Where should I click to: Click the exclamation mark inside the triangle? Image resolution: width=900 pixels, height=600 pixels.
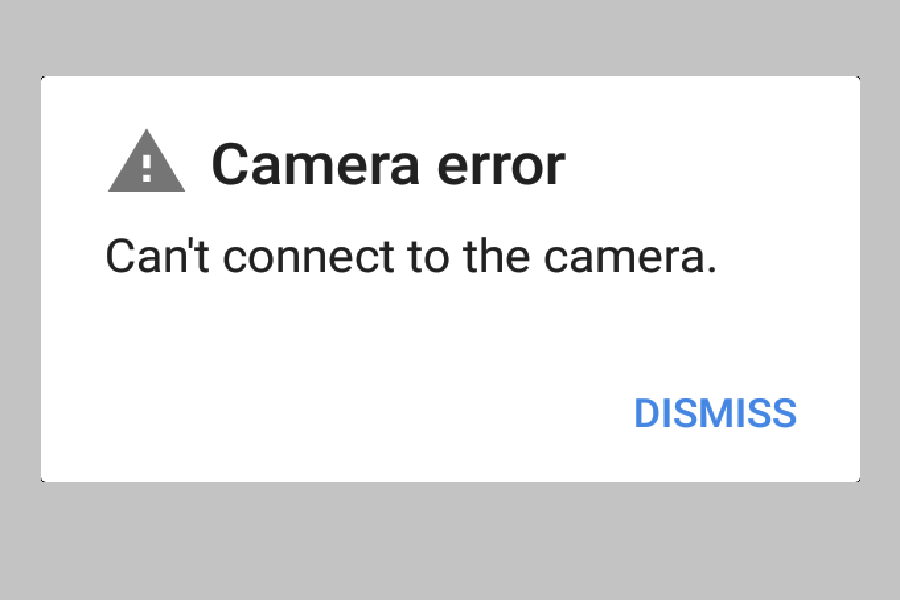pyautogui.click(x=147, y=166)
